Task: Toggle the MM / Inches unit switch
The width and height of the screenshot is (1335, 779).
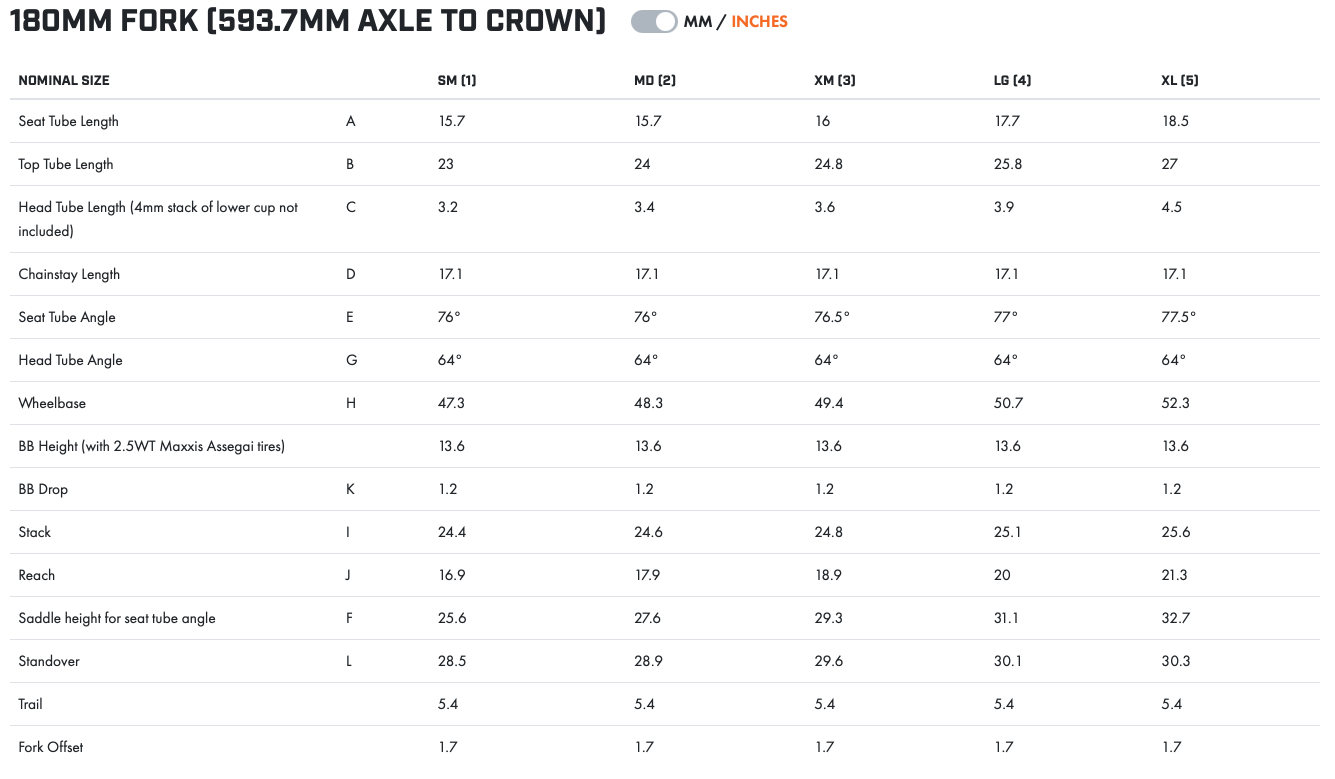Action: (654, 22)
